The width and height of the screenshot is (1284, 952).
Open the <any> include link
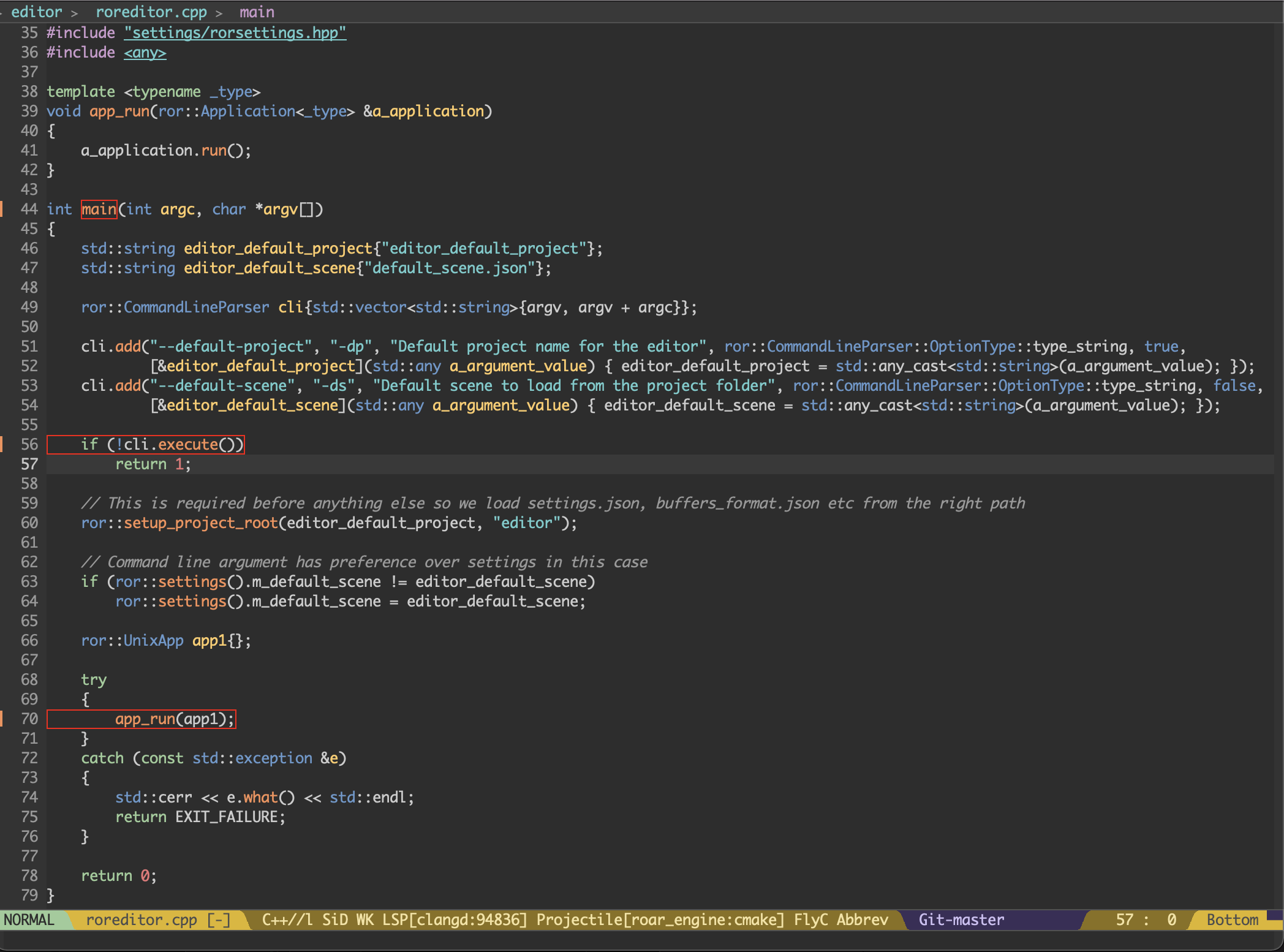click(x=145, y=53)
